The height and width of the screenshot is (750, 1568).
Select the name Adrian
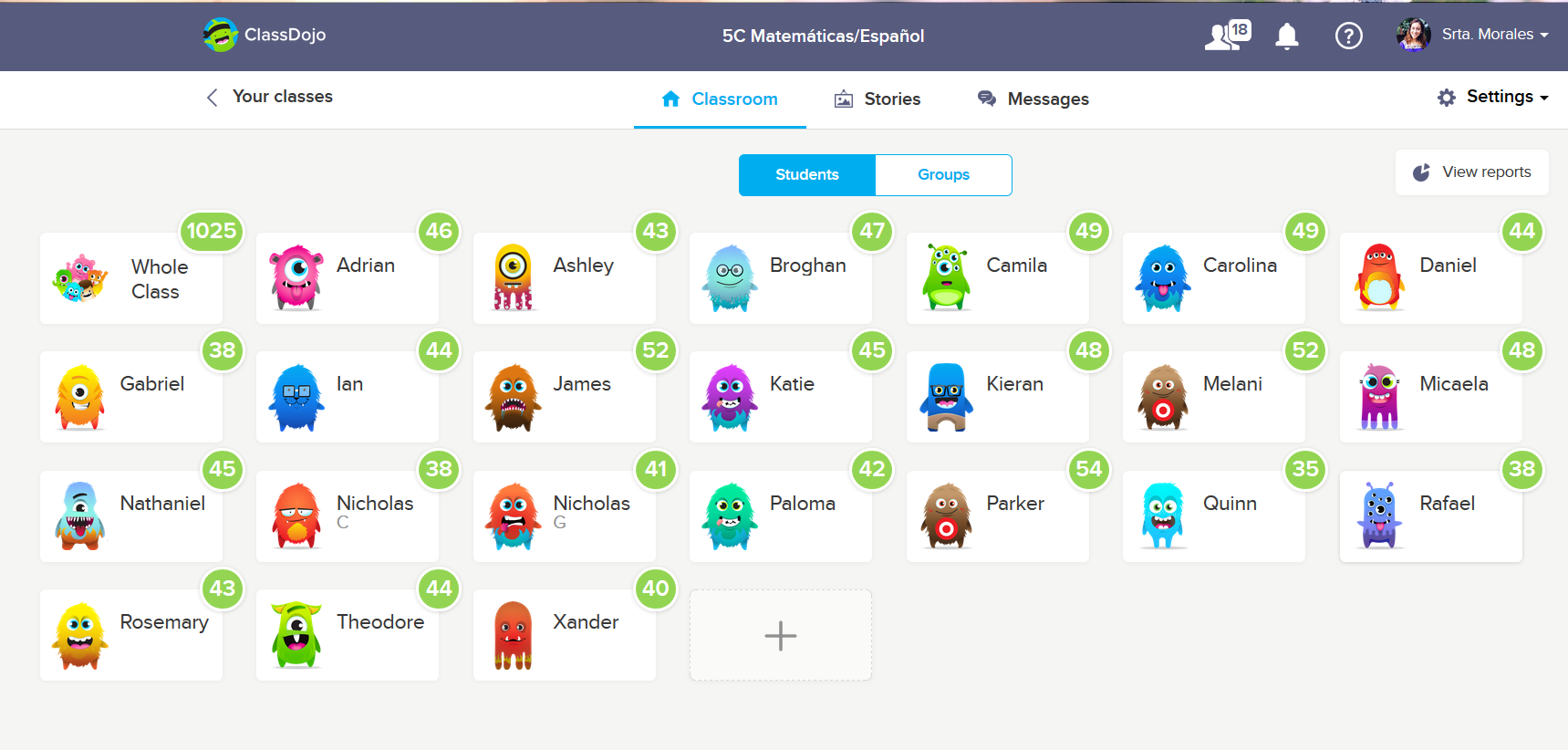coord(366,266)
